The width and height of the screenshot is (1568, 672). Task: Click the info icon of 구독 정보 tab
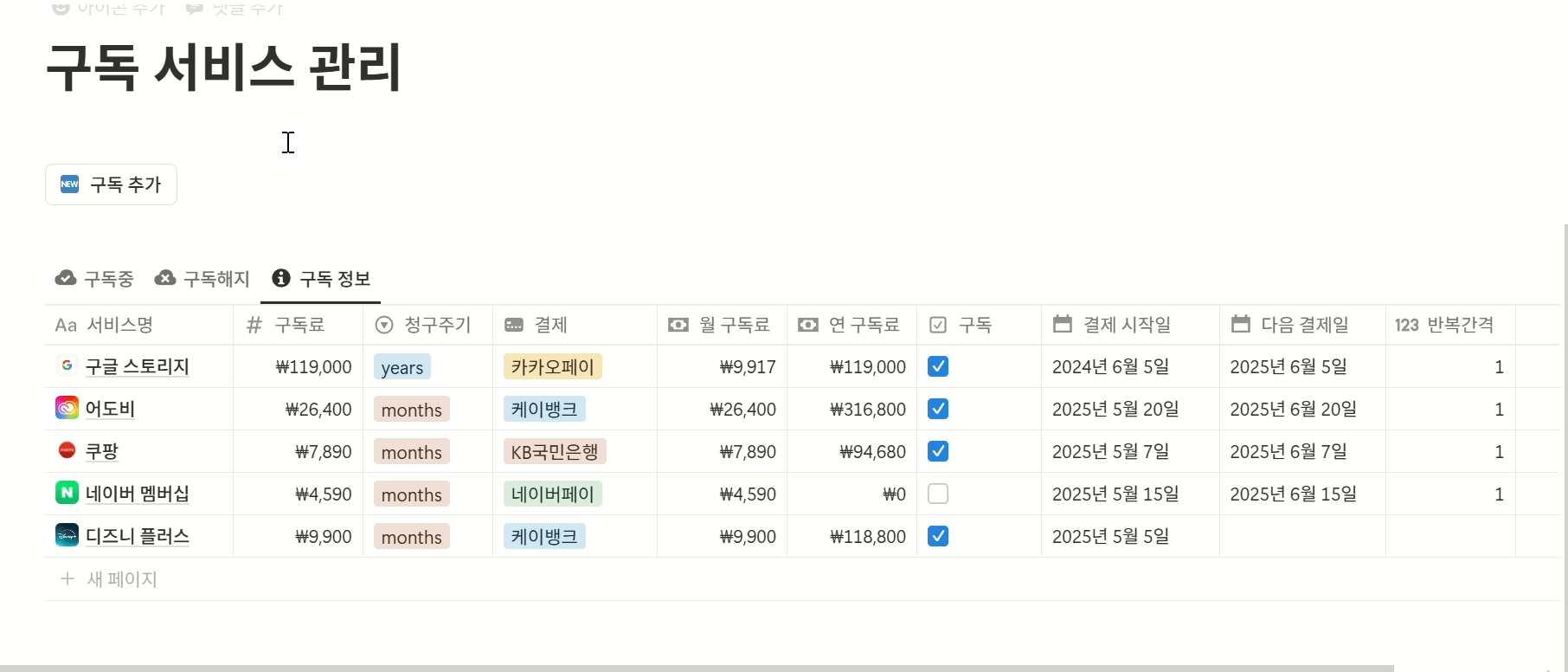[281, 278]
